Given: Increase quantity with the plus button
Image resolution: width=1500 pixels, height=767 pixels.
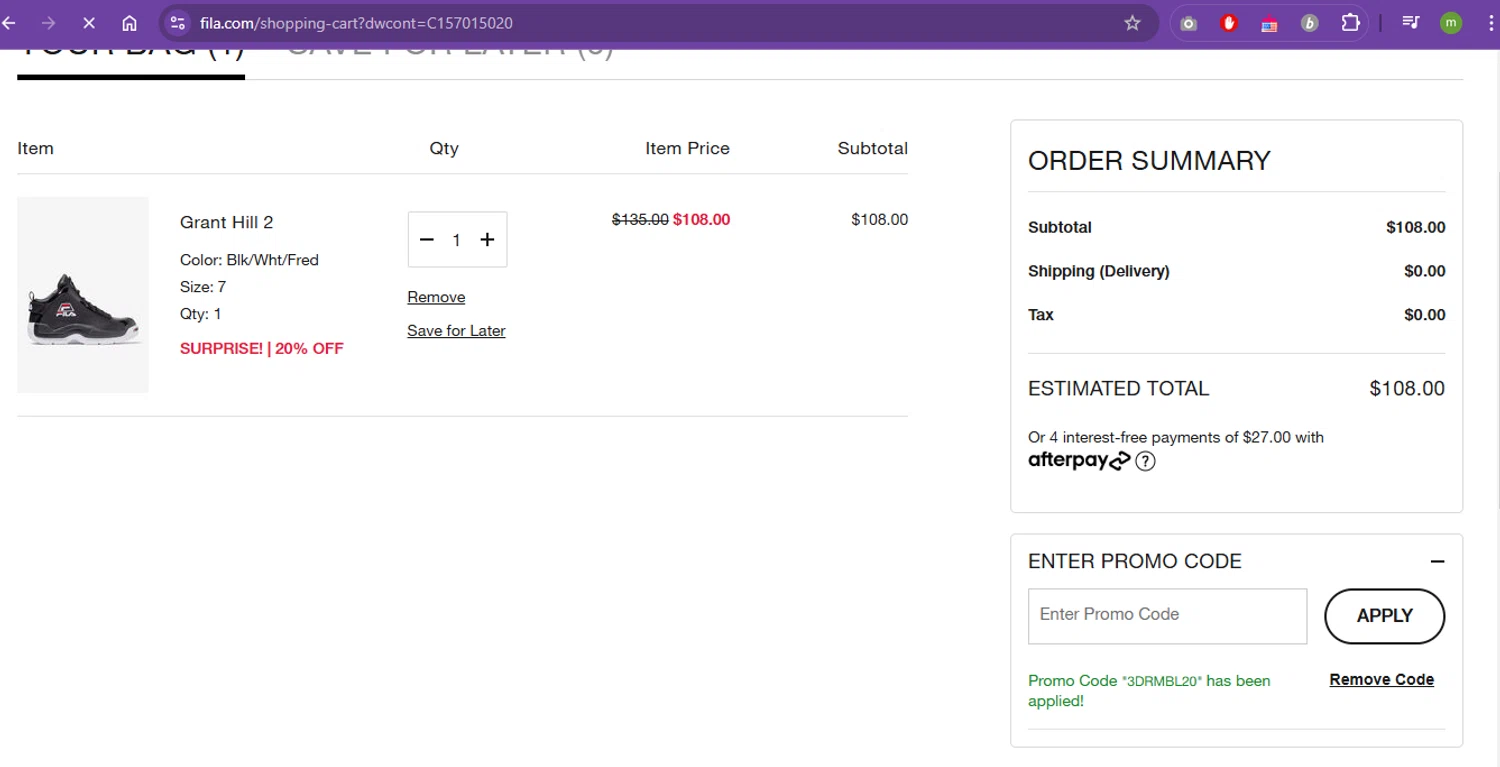Looking at the screenshot, I should click(487, 240).
